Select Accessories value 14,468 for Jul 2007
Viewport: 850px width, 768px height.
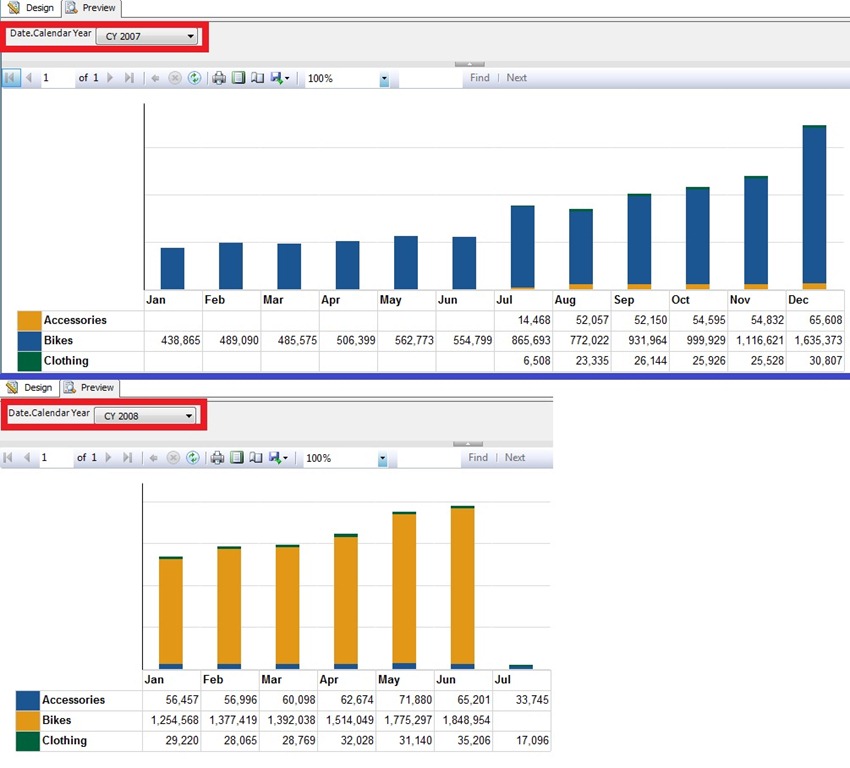click(534, 320)
